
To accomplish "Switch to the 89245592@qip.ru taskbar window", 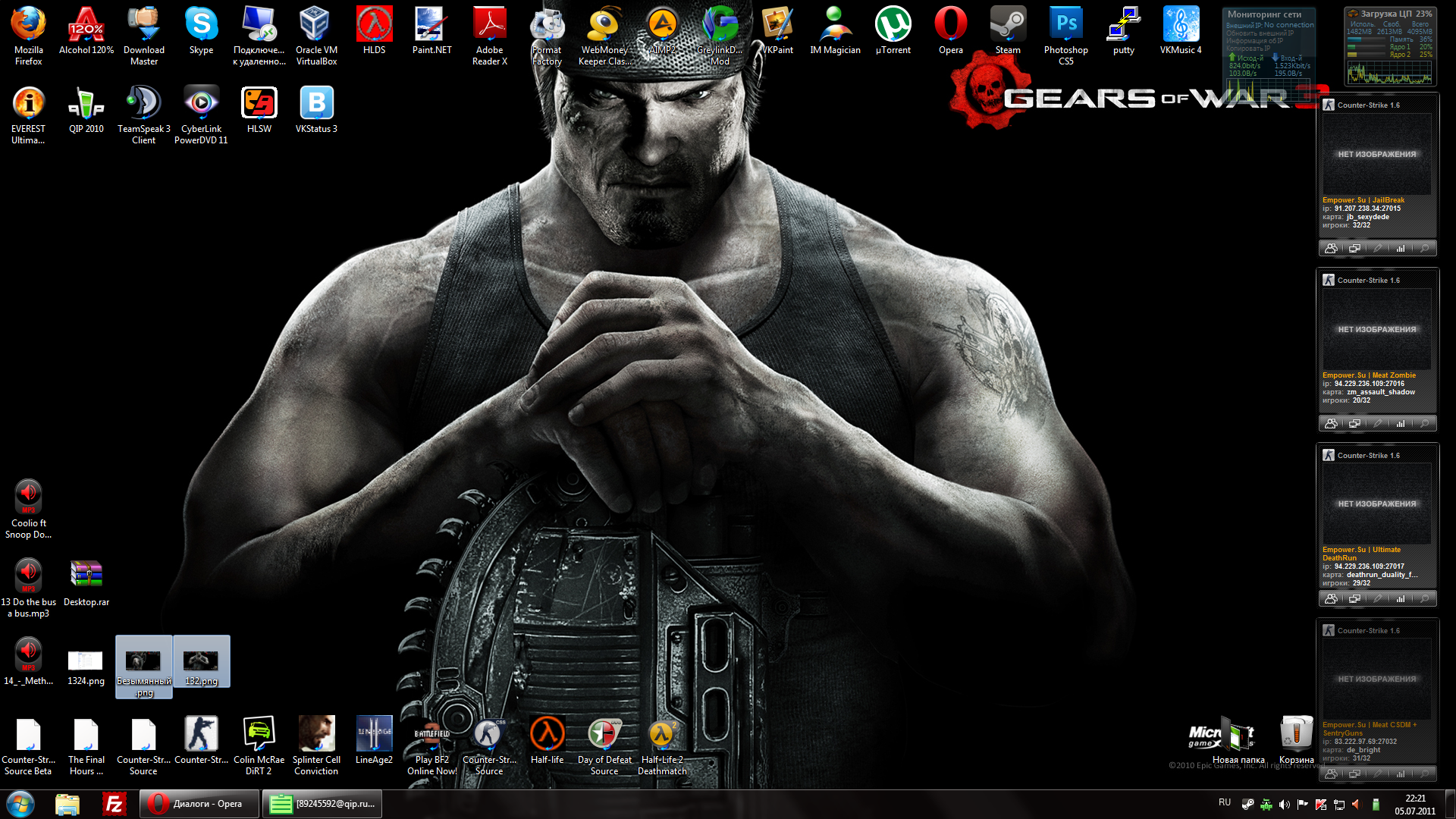I will 322,804.
